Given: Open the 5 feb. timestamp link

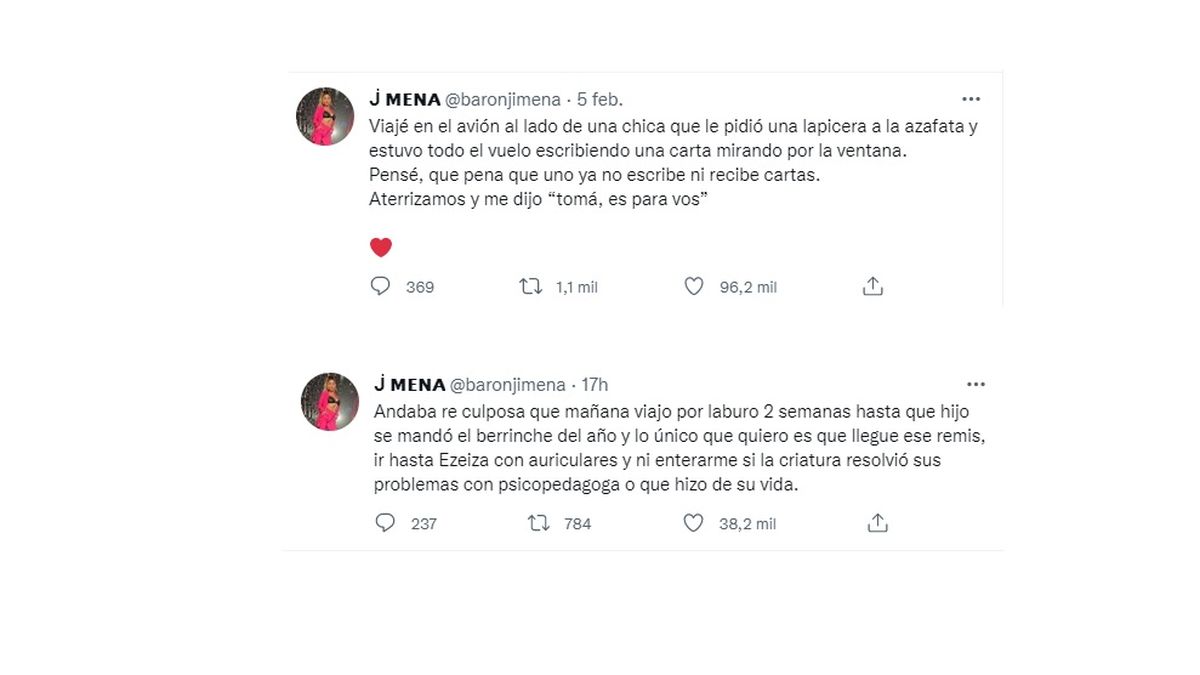Looking at the screenshot, I should click(600, 100).
